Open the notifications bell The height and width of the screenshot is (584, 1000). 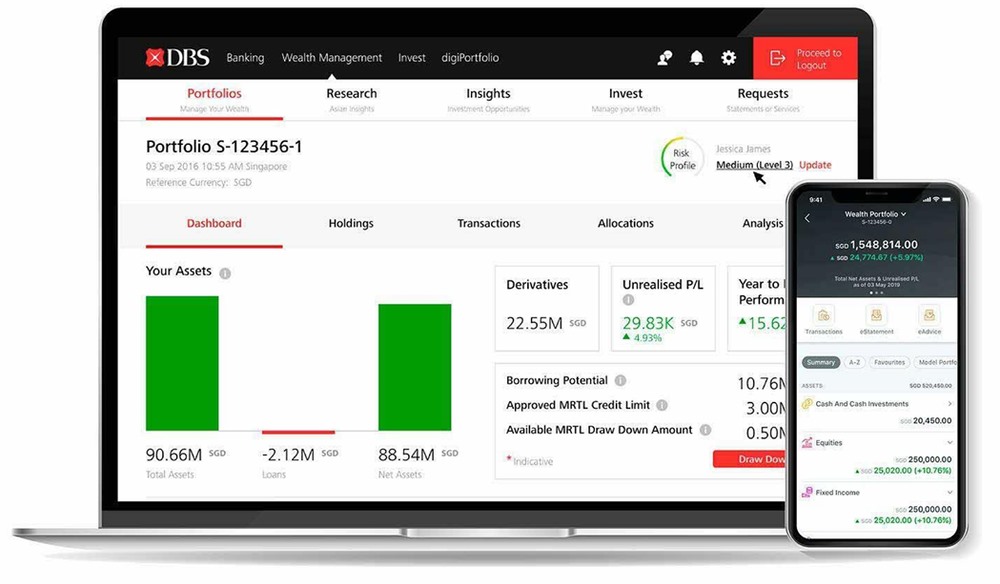tap(697, 58)
